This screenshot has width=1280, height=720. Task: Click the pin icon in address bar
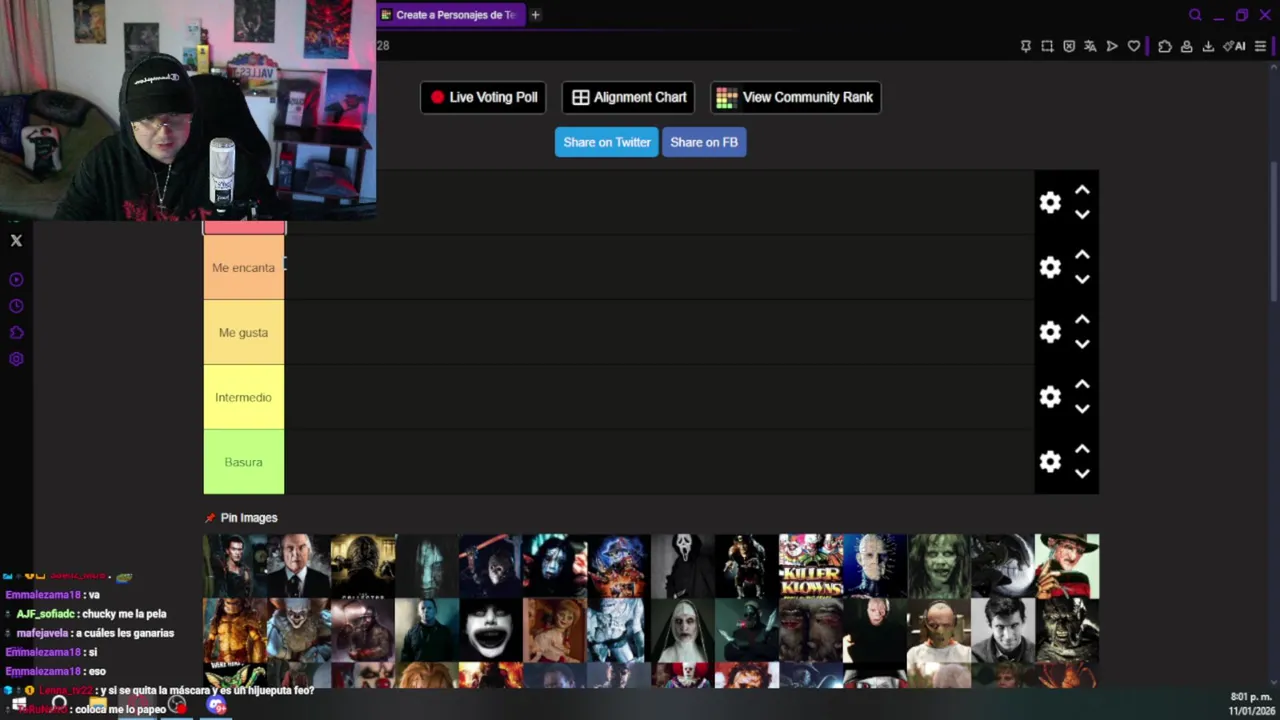coord(1025,46)
